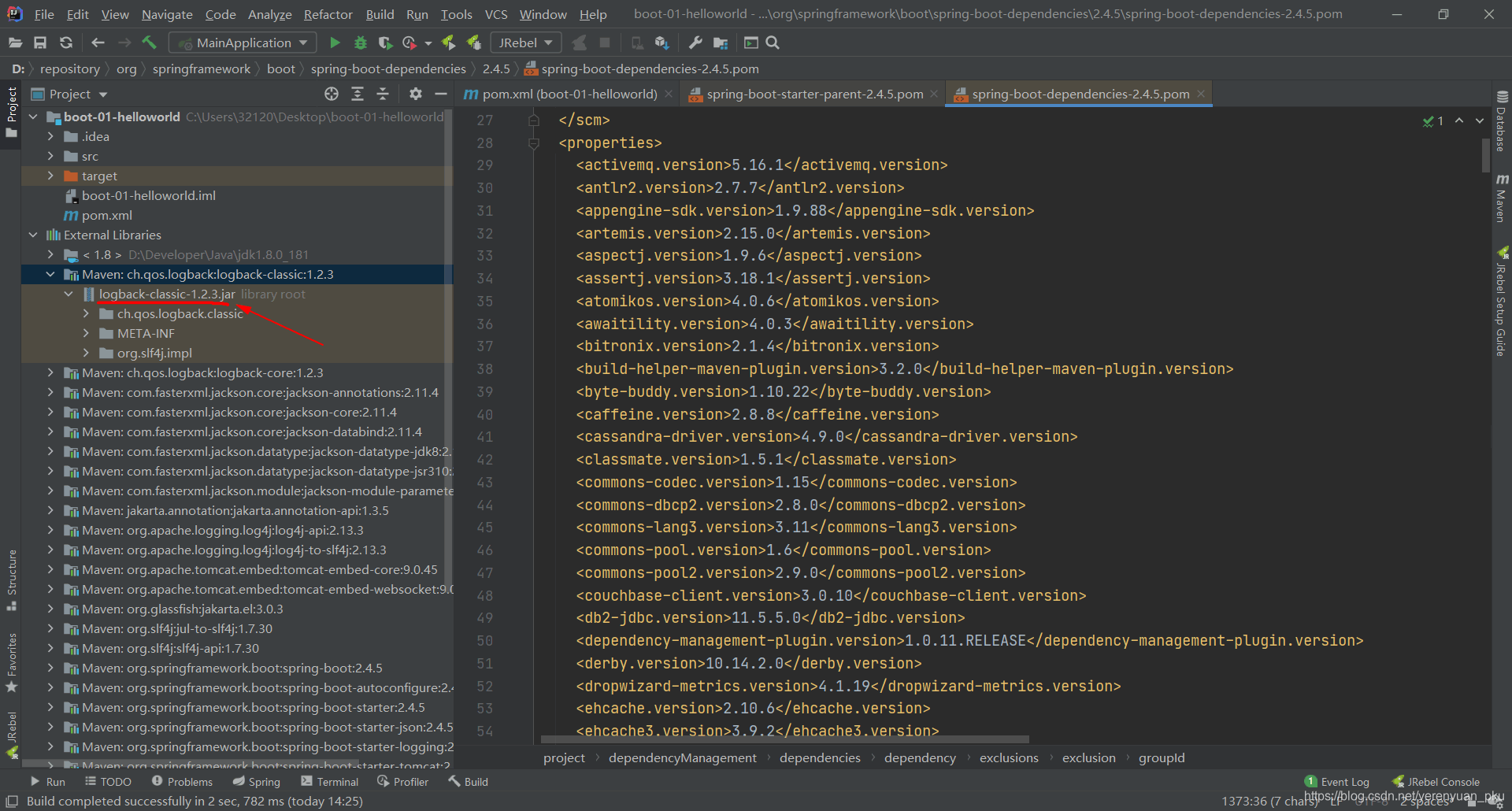Open the Database tool window
This screenshot has width=1512, height=811.
pyautogui.click(x=1502, y=121)
